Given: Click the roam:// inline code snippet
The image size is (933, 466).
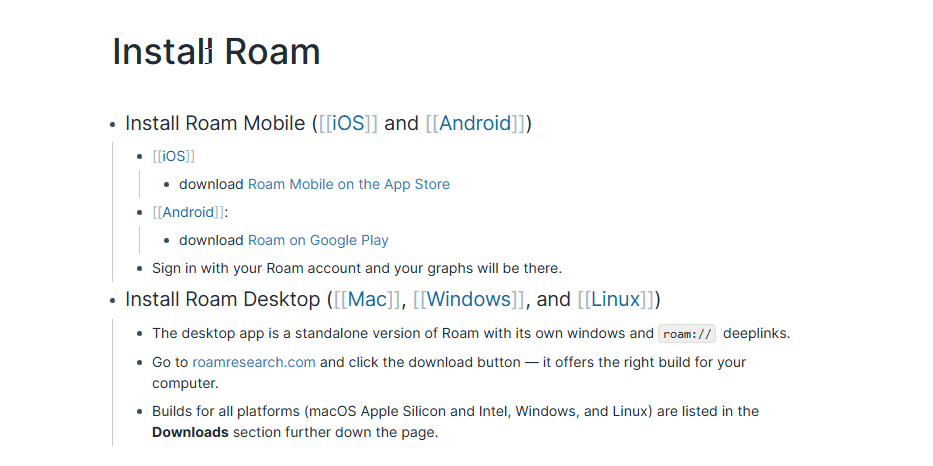Looking at the screenshot, I should (687, 334).
